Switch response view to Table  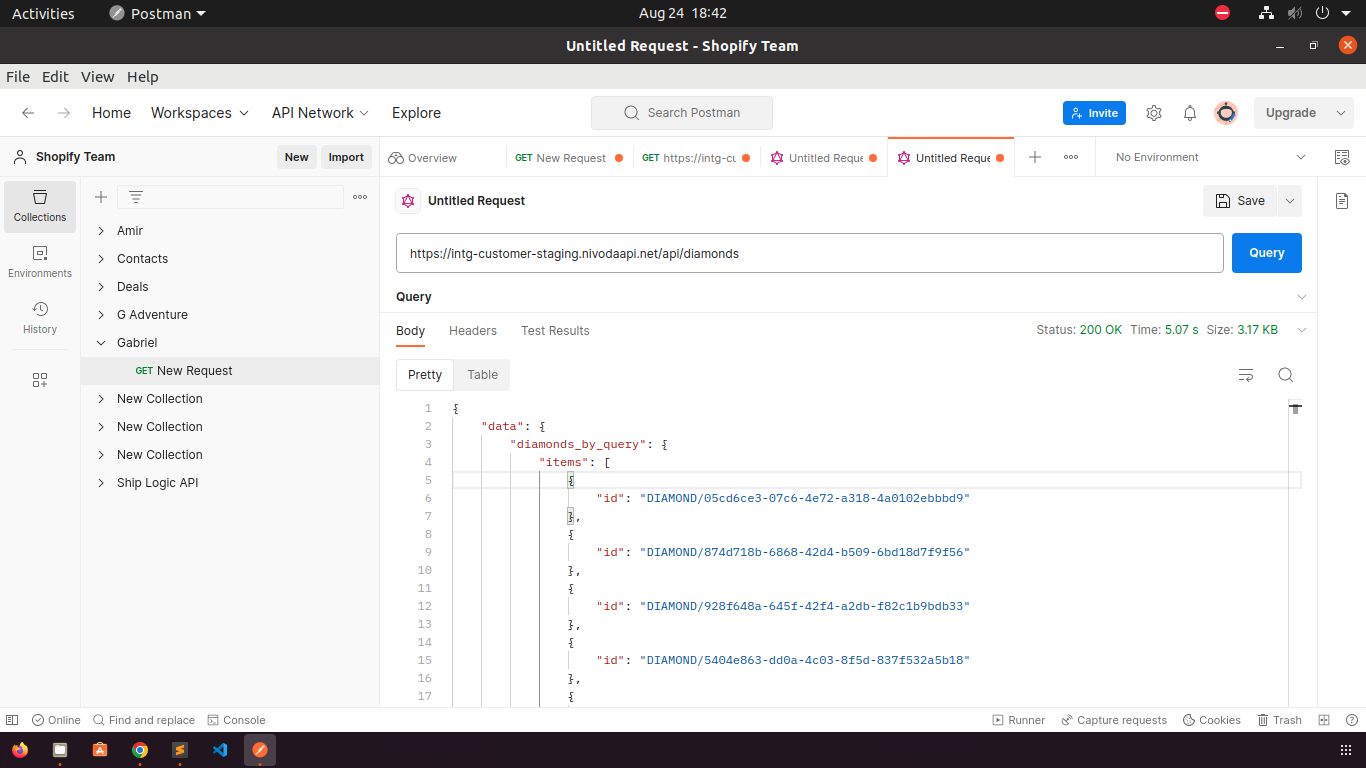tap(482, 374)
